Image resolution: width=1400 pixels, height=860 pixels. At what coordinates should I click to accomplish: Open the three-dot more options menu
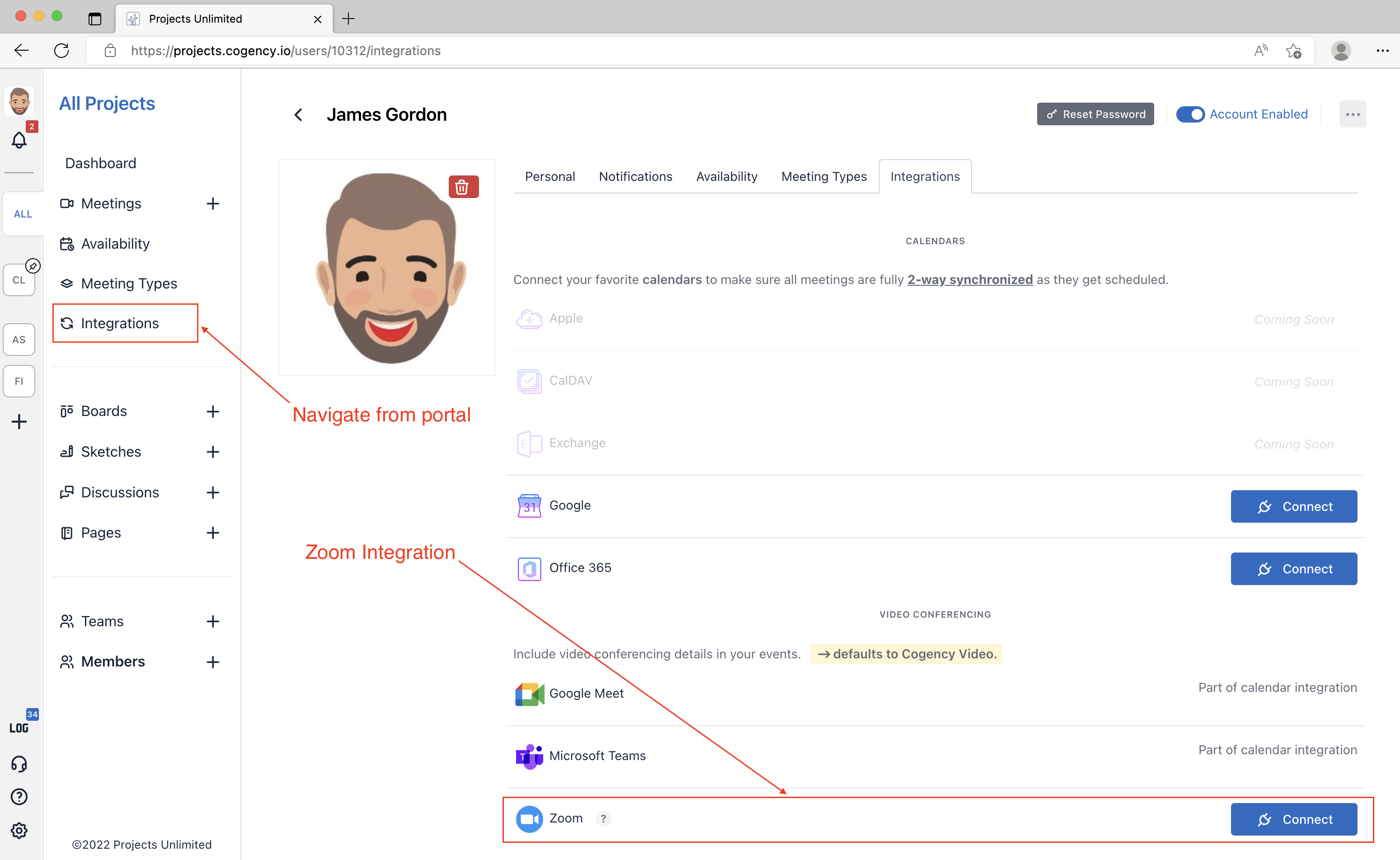pyautogui.click(x=1352, y=114)
